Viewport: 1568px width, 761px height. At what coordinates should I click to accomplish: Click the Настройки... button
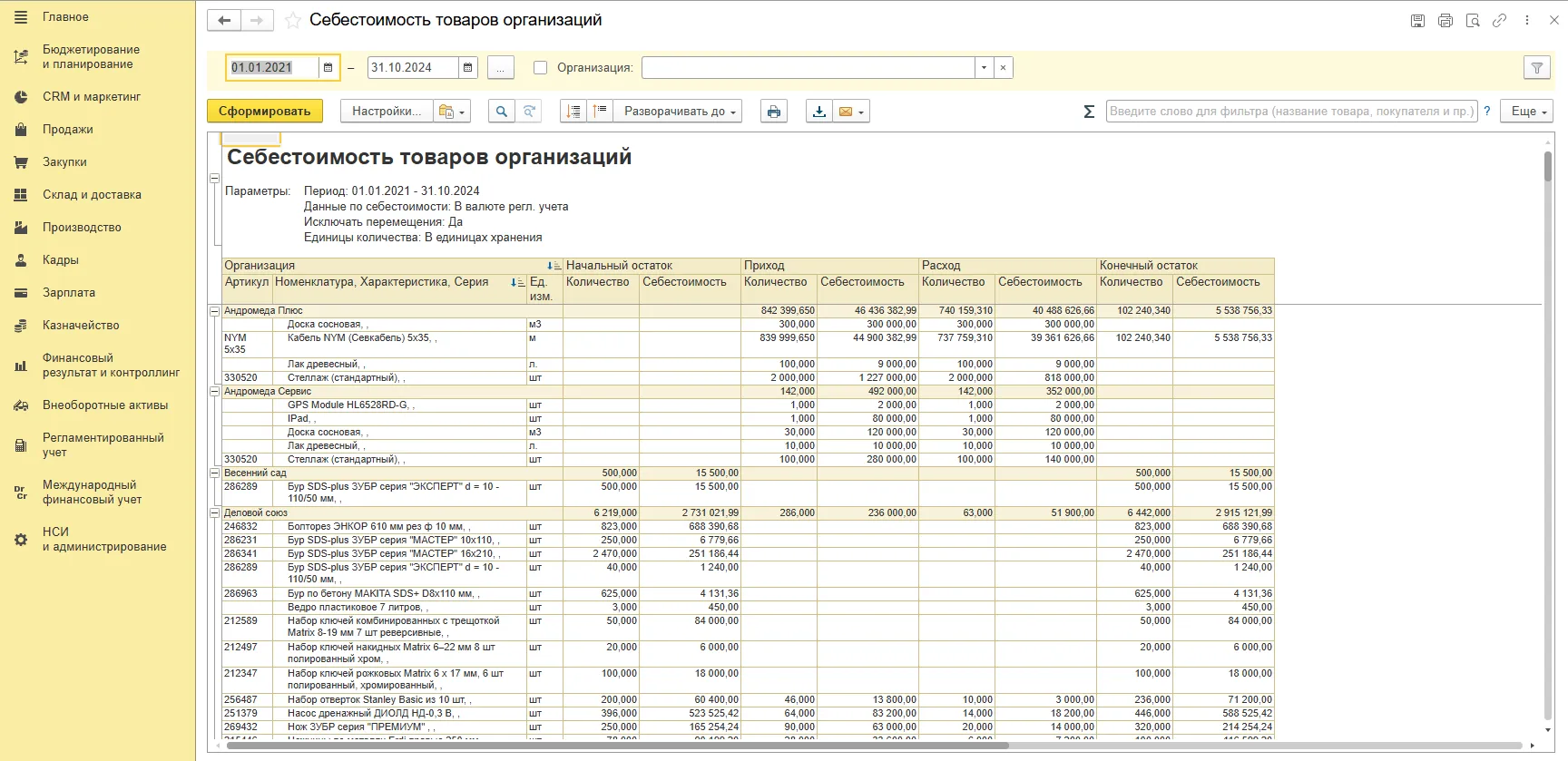coord(387,111)
